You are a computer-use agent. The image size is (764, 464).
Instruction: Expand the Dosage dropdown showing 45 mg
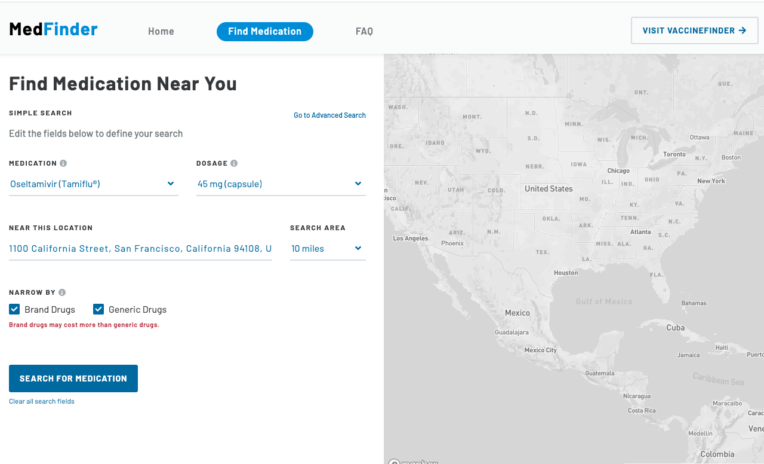280,184
